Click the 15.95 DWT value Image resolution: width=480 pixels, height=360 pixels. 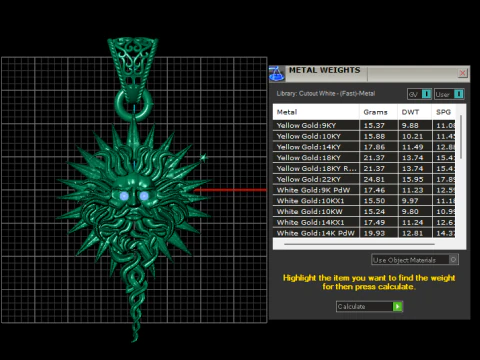(412, 179)
